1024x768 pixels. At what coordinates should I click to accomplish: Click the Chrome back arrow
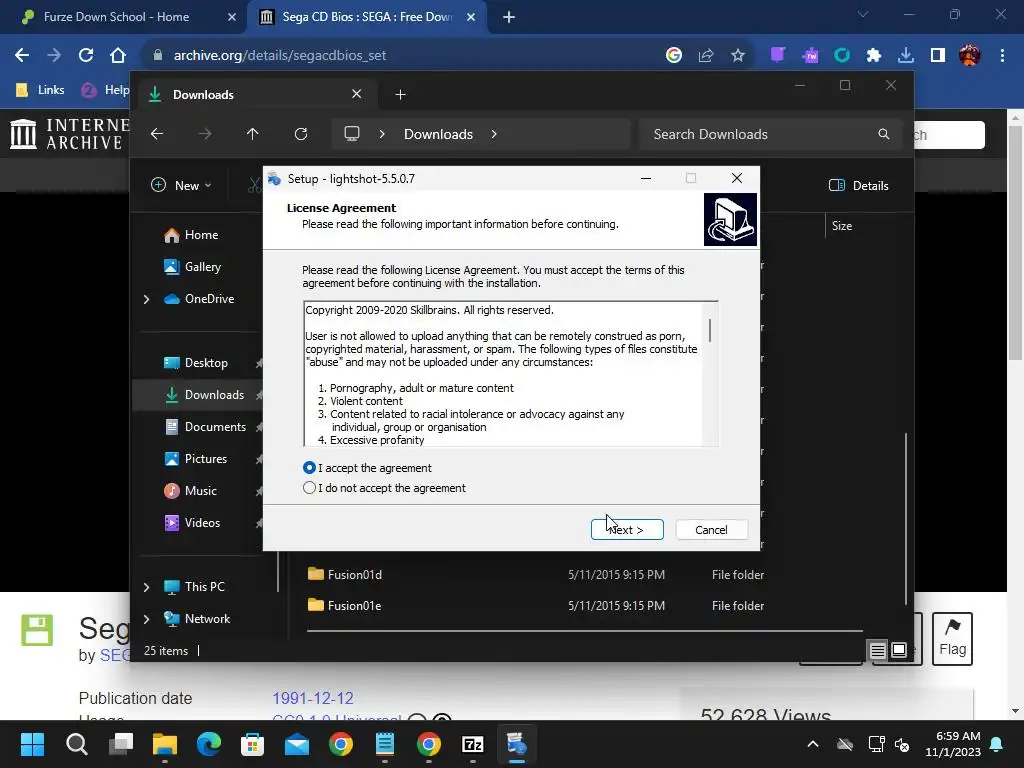click(x=22, y=55)
